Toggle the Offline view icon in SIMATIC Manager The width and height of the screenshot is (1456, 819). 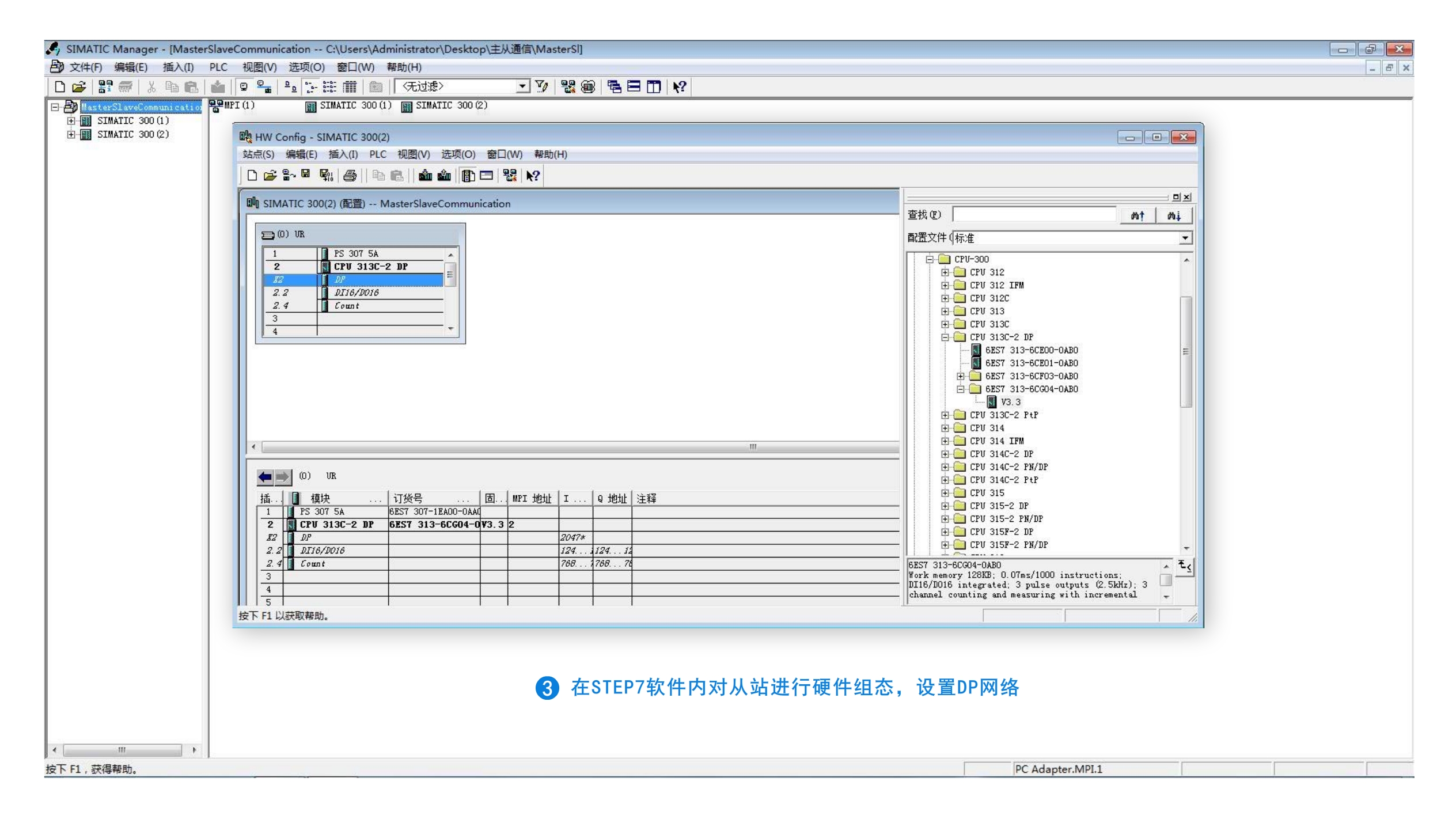244,86
